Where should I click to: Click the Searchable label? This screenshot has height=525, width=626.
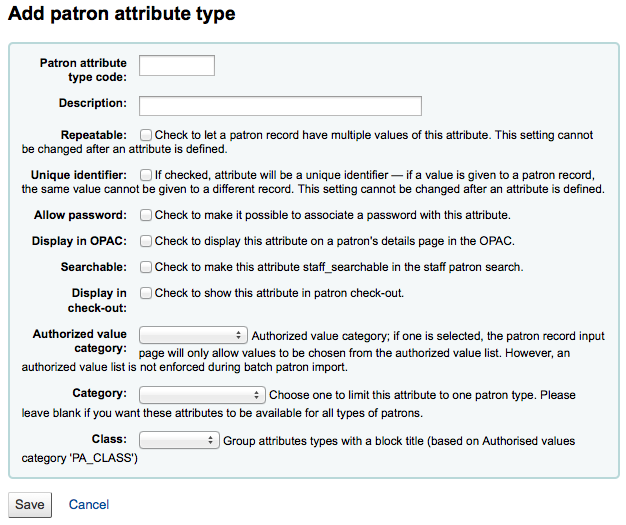[x=93, y=267]
